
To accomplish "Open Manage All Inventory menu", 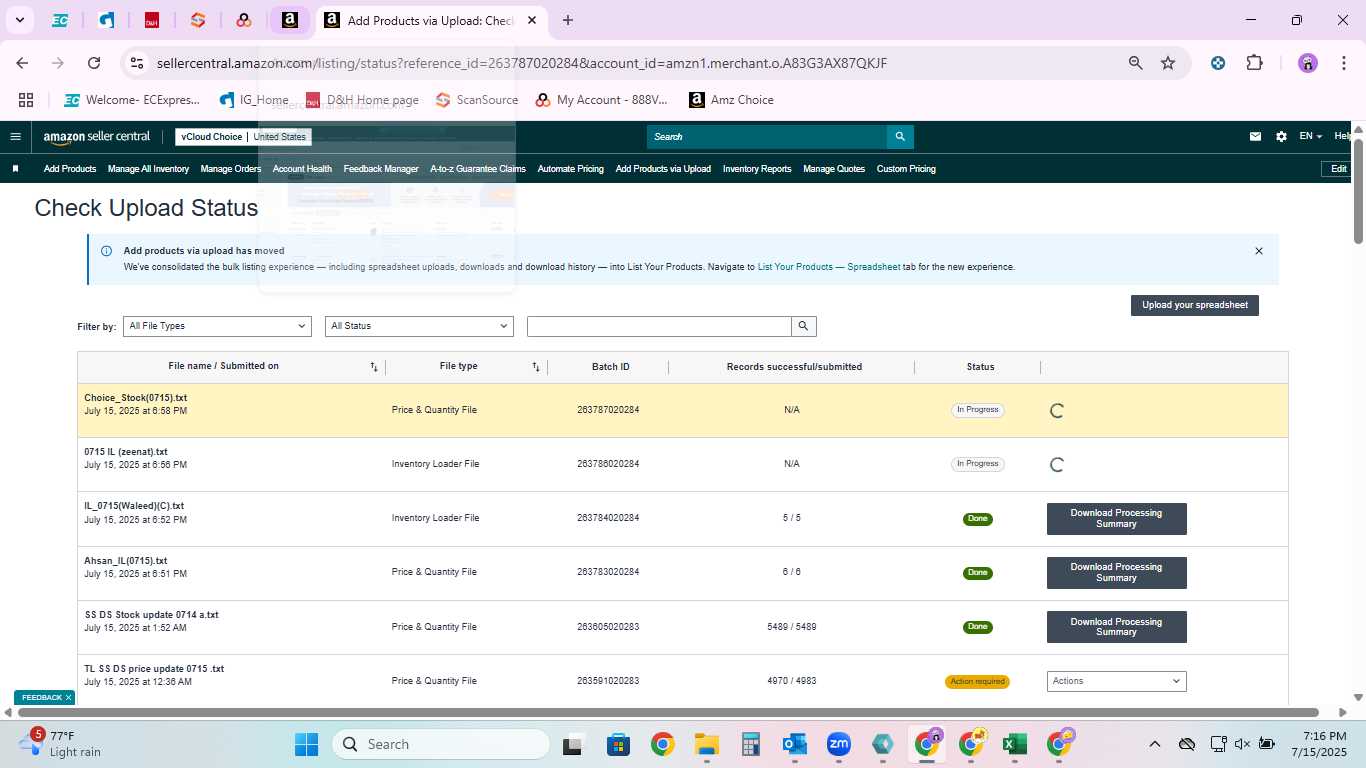I will pyautogui.click(x=148, y=169).
